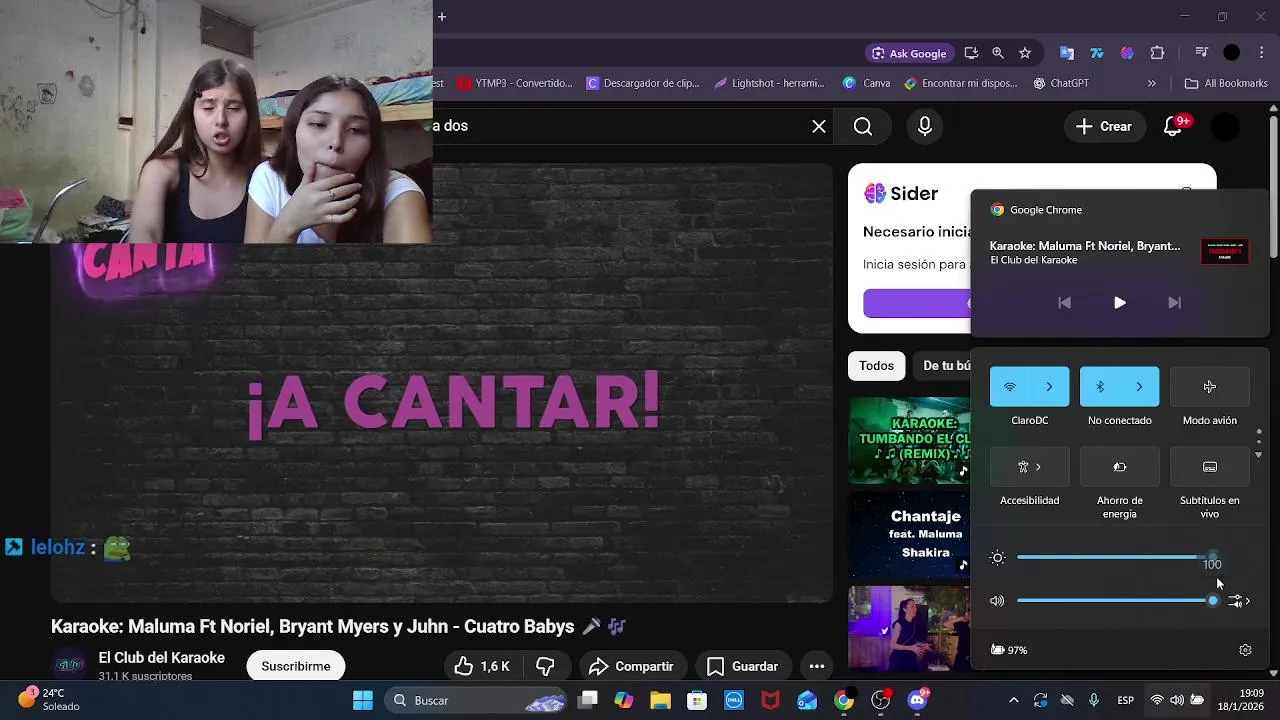Open YouTube account avatar menu
This screenshot has width=1280, height=720.
pos(1225,126)
